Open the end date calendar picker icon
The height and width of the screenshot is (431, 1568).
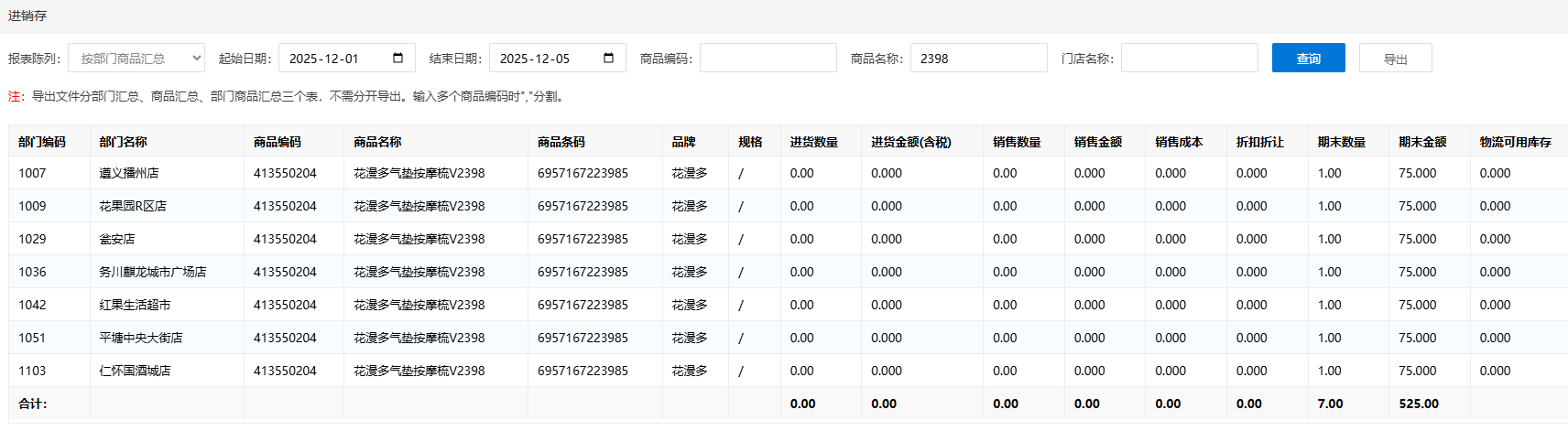608,59
